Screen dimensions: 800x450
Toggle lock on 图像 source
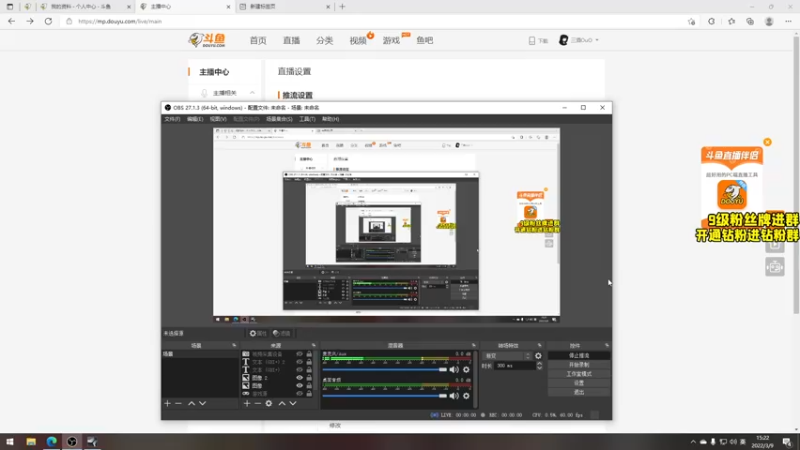coord(309,386)
